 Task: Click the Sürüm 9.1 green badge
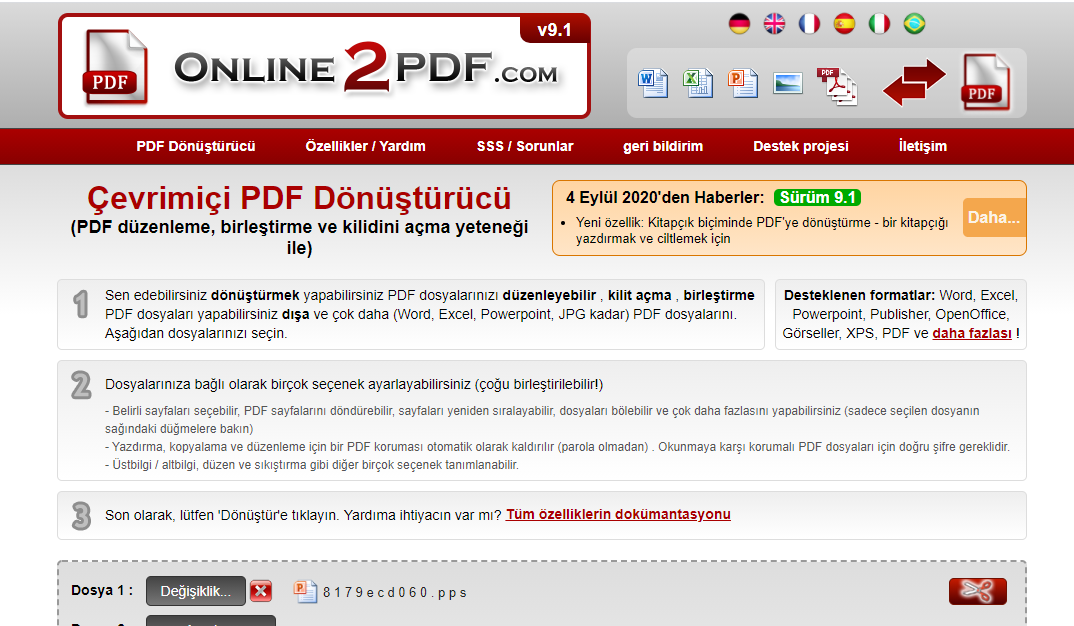click(x=817, y=197)
